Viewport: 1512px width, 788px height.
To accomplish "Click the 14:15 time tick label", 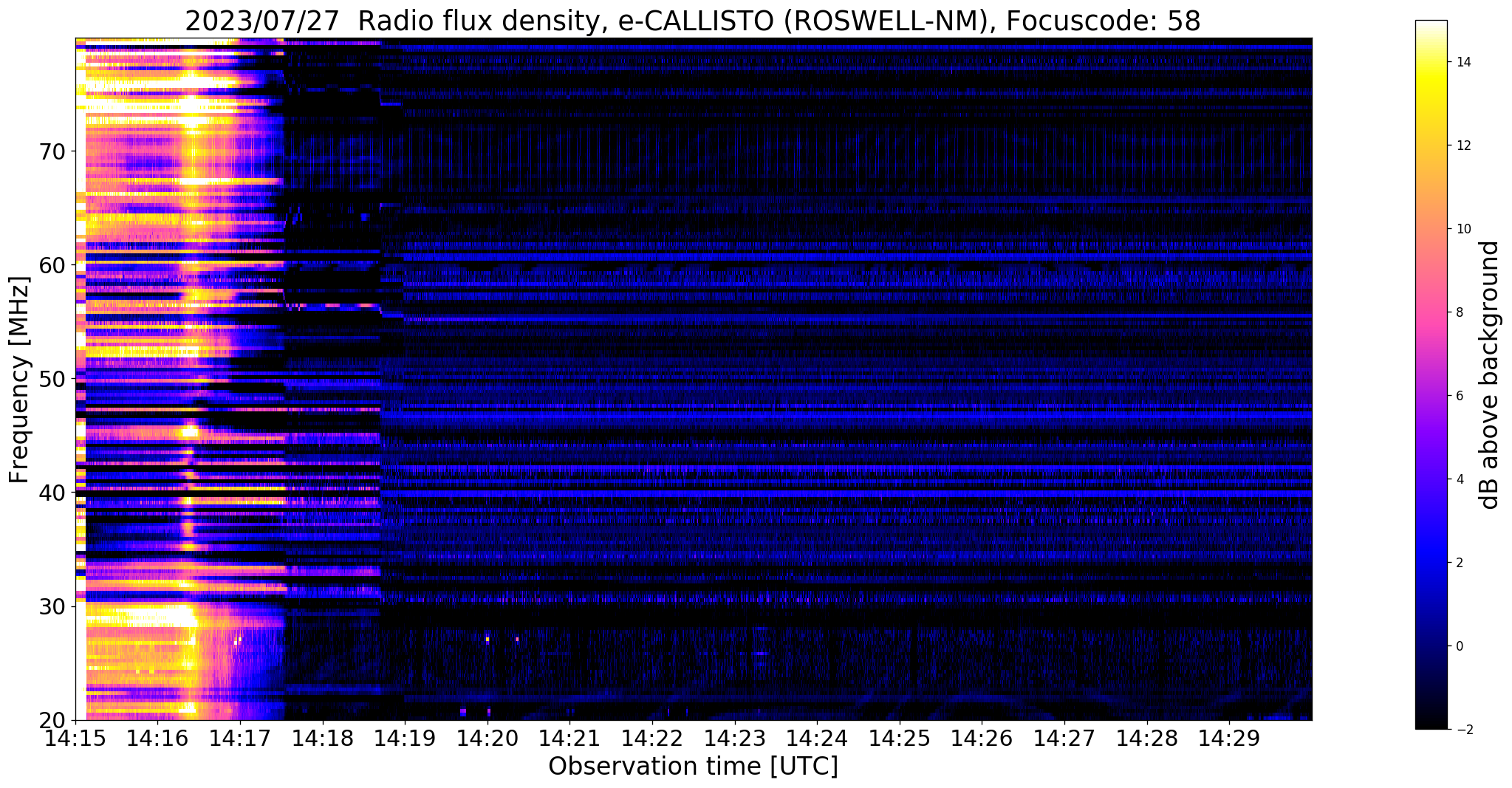I will click(75, 738).
